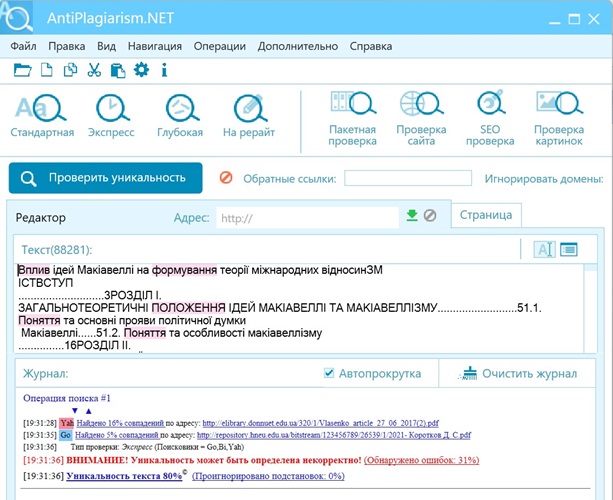Switch to the Страница tab
Screen dimensions: 613x500
(486, 215)
